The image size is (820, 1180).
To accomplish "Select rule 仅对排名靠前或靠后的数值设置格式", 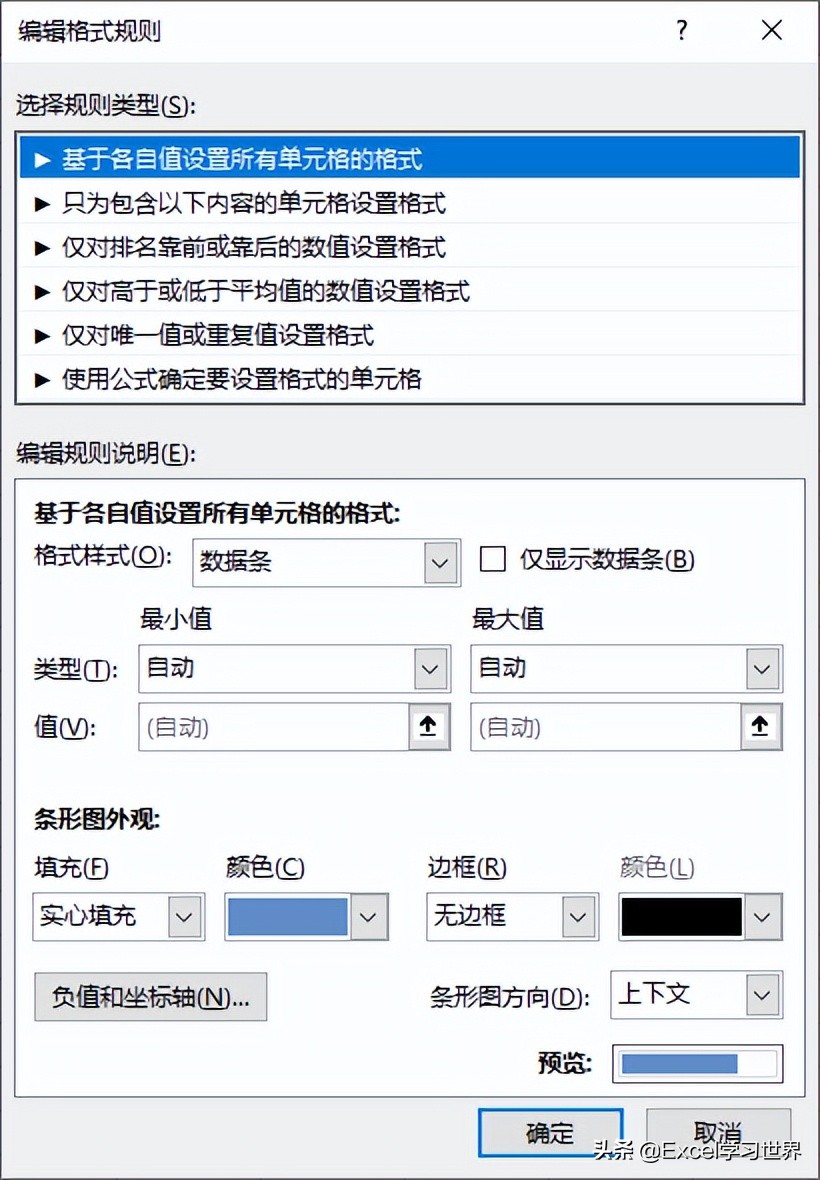I will tap(409, 247).
